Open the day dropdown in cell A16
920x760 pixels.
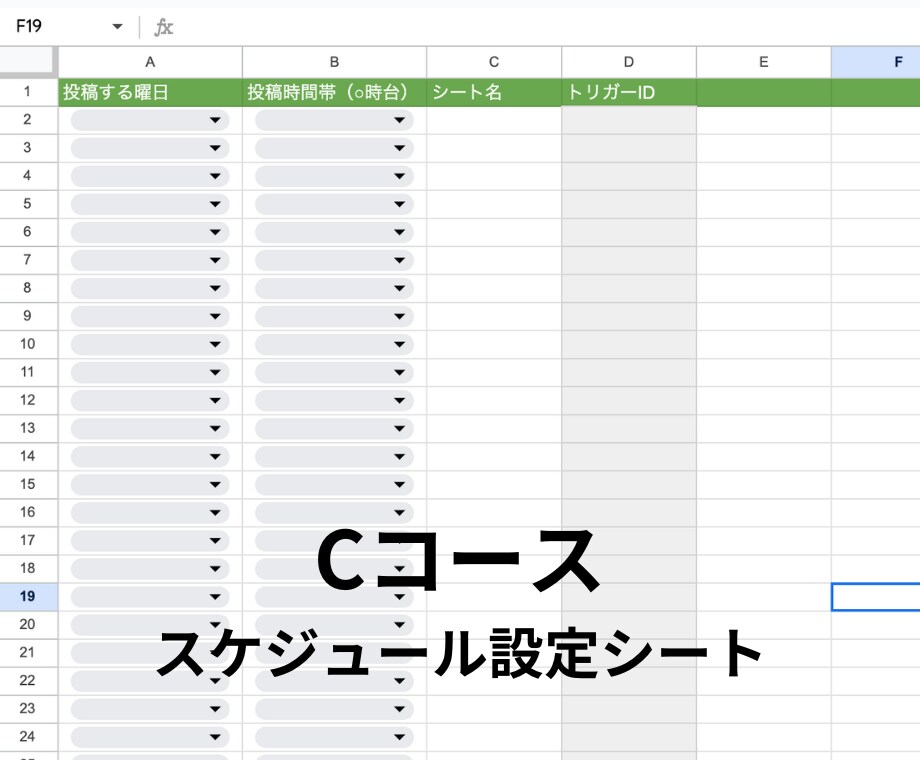click(x=215, y=512)
